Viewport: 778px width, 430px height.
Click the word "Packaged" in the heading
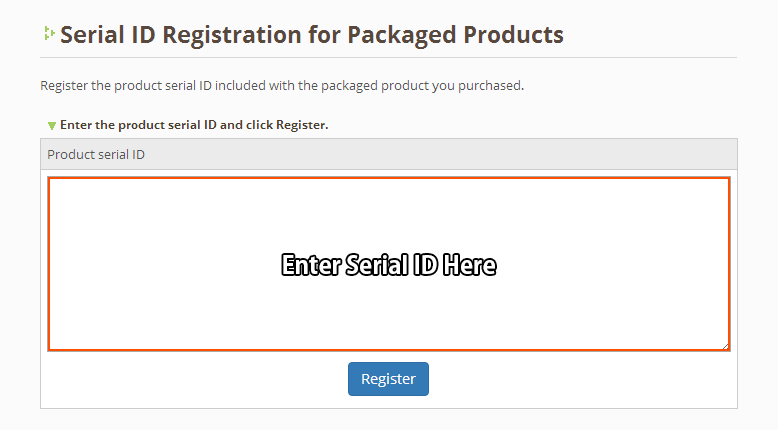click(404, 35)
